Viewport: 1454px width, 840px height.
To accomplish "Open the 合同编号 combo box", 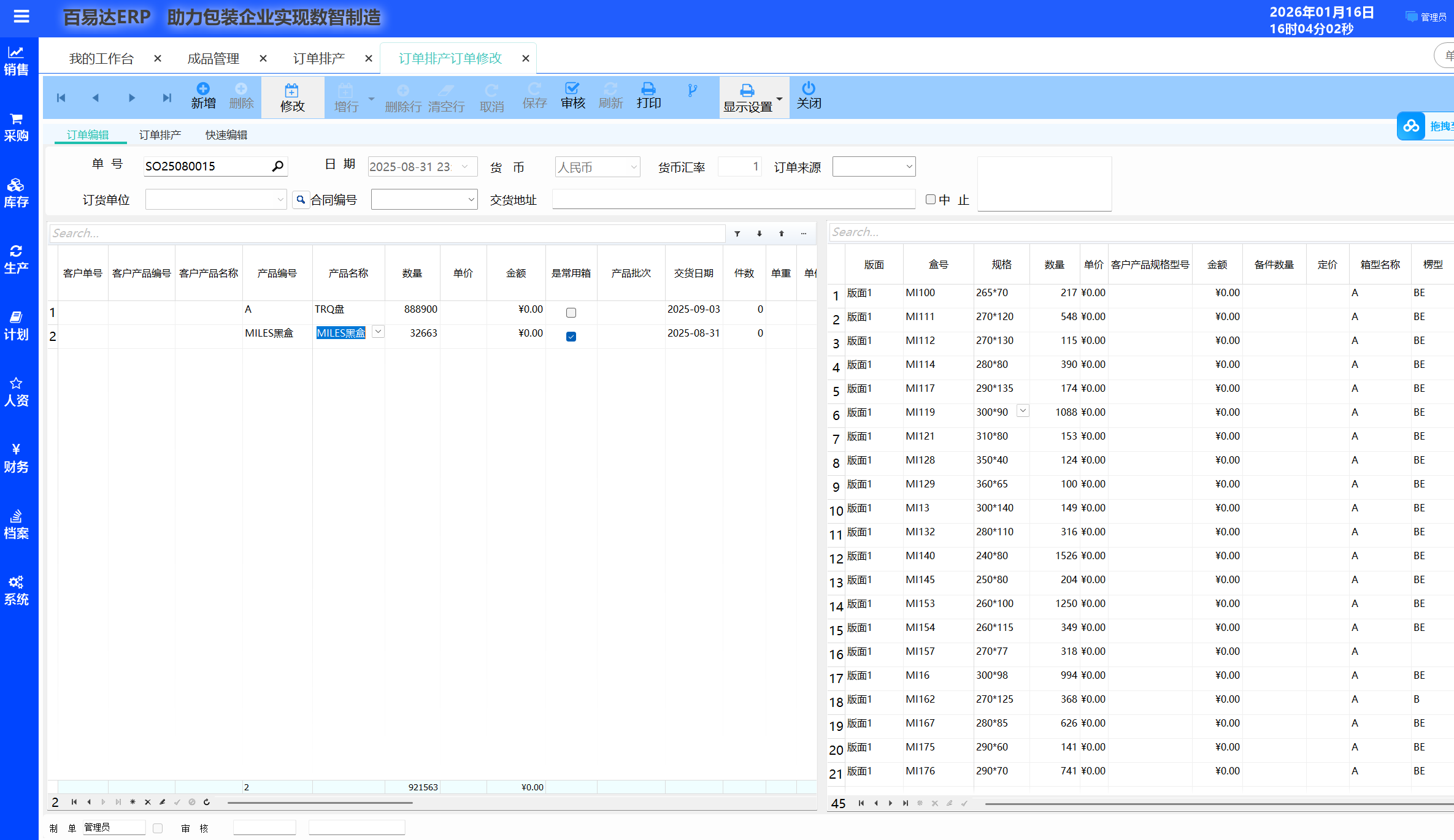I will tap(471, 200).
